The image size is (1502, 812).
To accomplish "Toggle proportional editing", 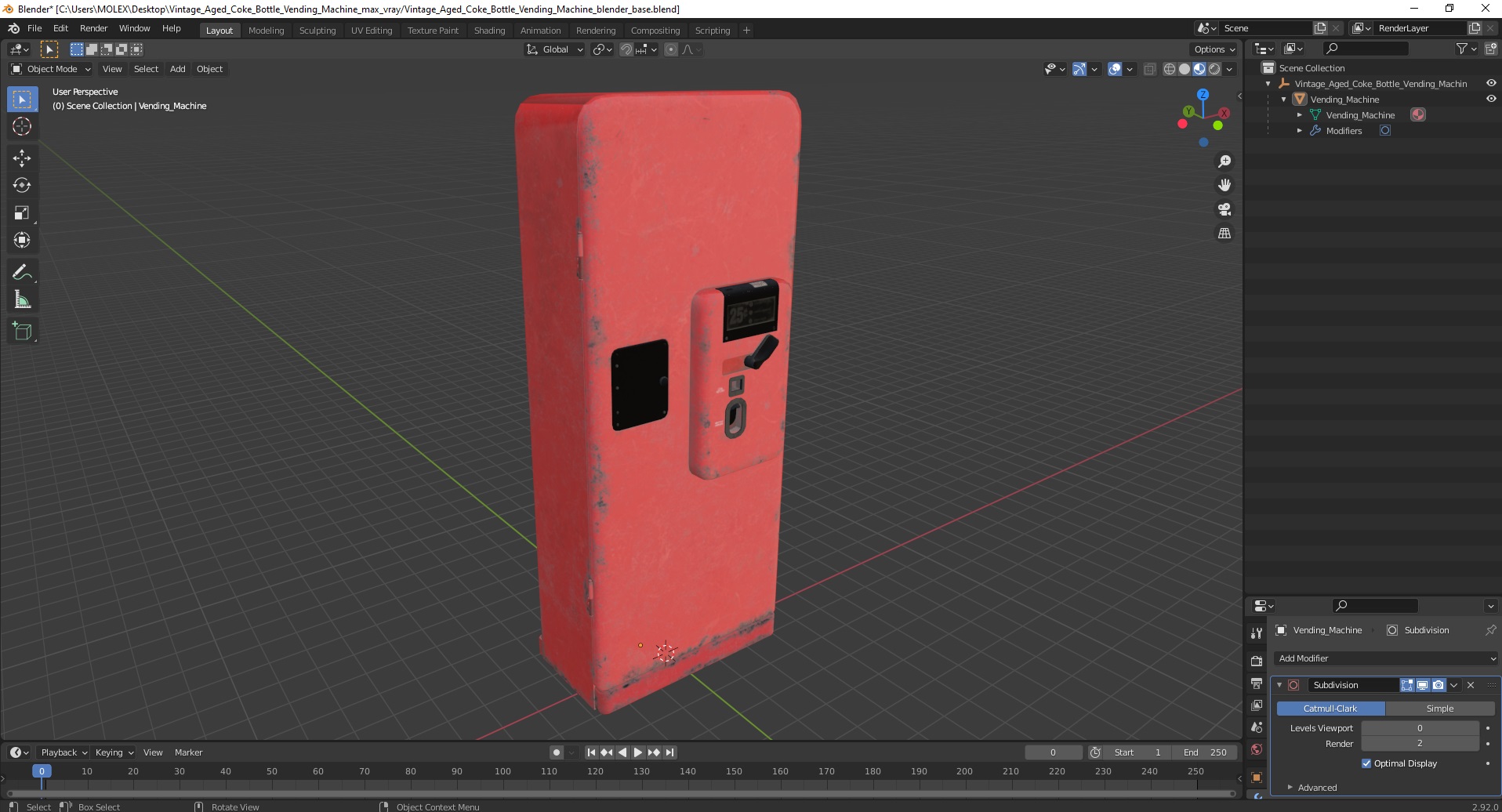I will [671, 49].
